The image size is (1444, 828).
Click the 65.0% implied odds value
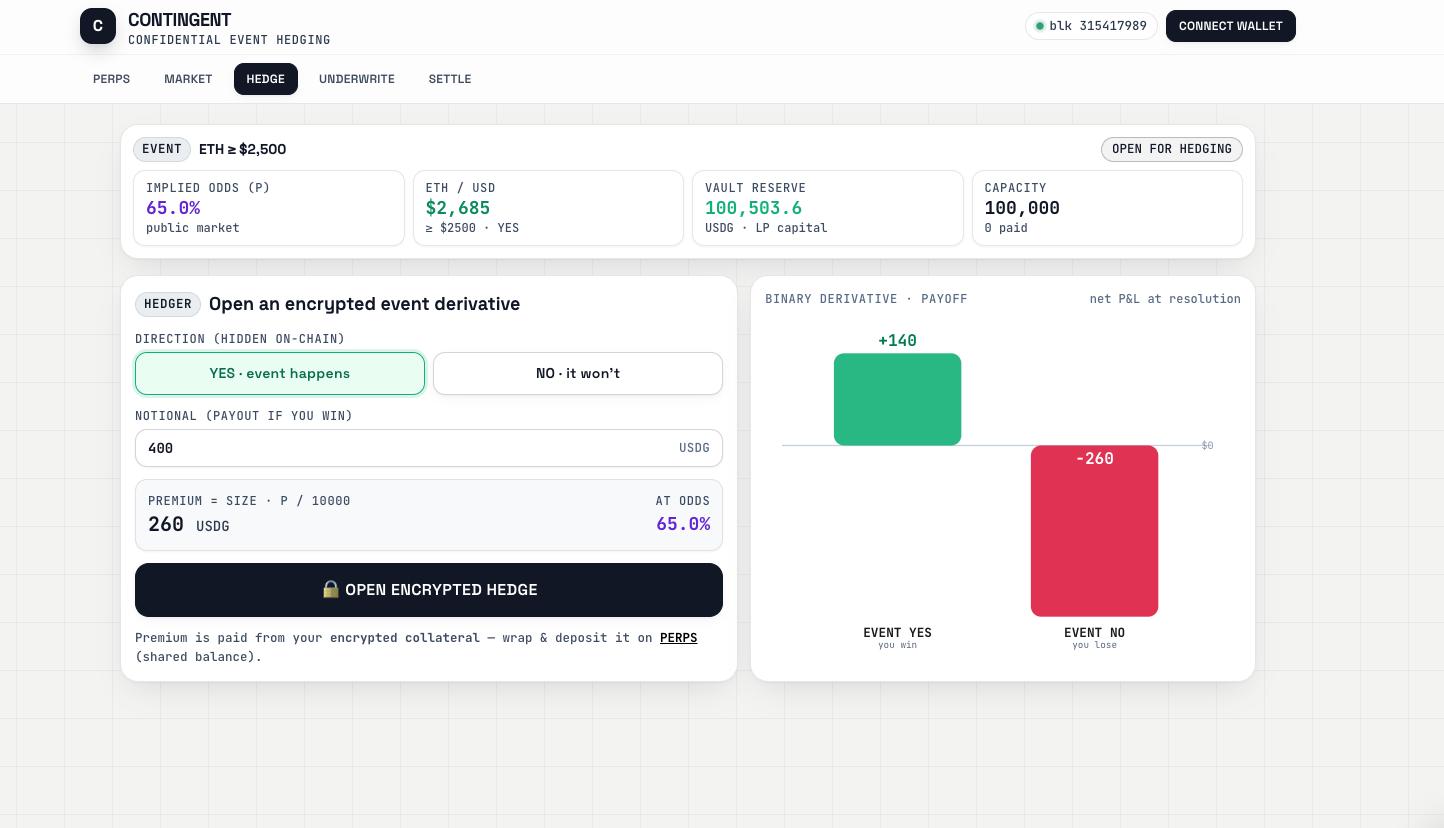(173, 208)
